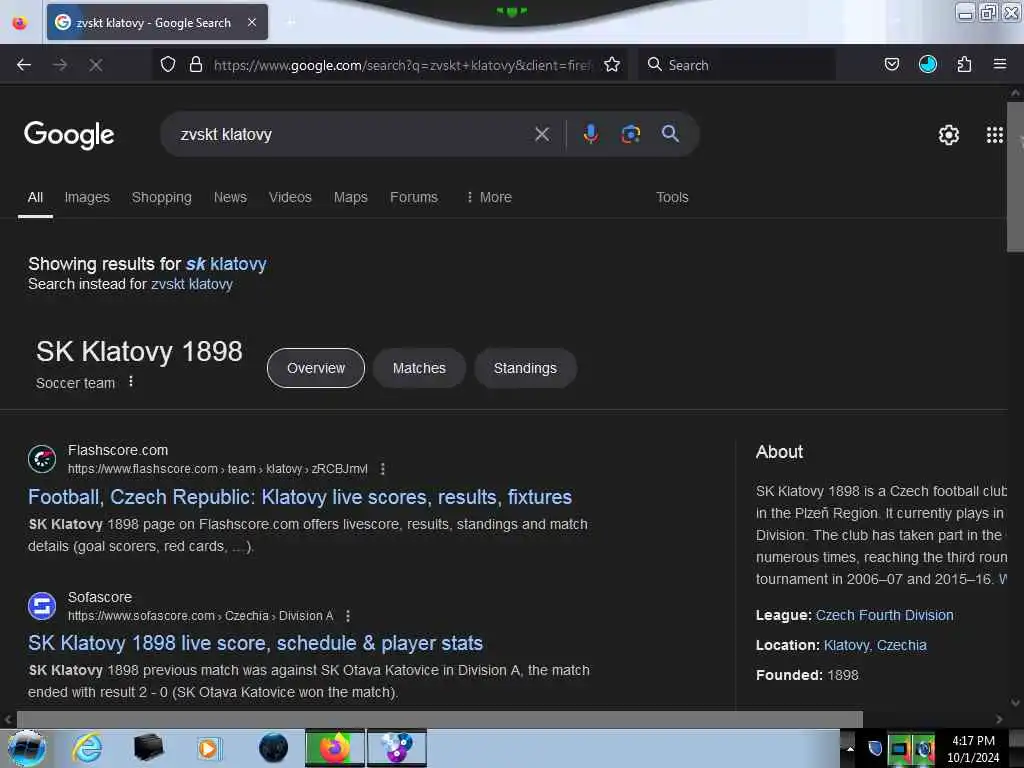Image resolution: width=1024 pixels, height=768 pixels.
Task: Bookmark this page with the star icon
Action: (x=612, y=65)
